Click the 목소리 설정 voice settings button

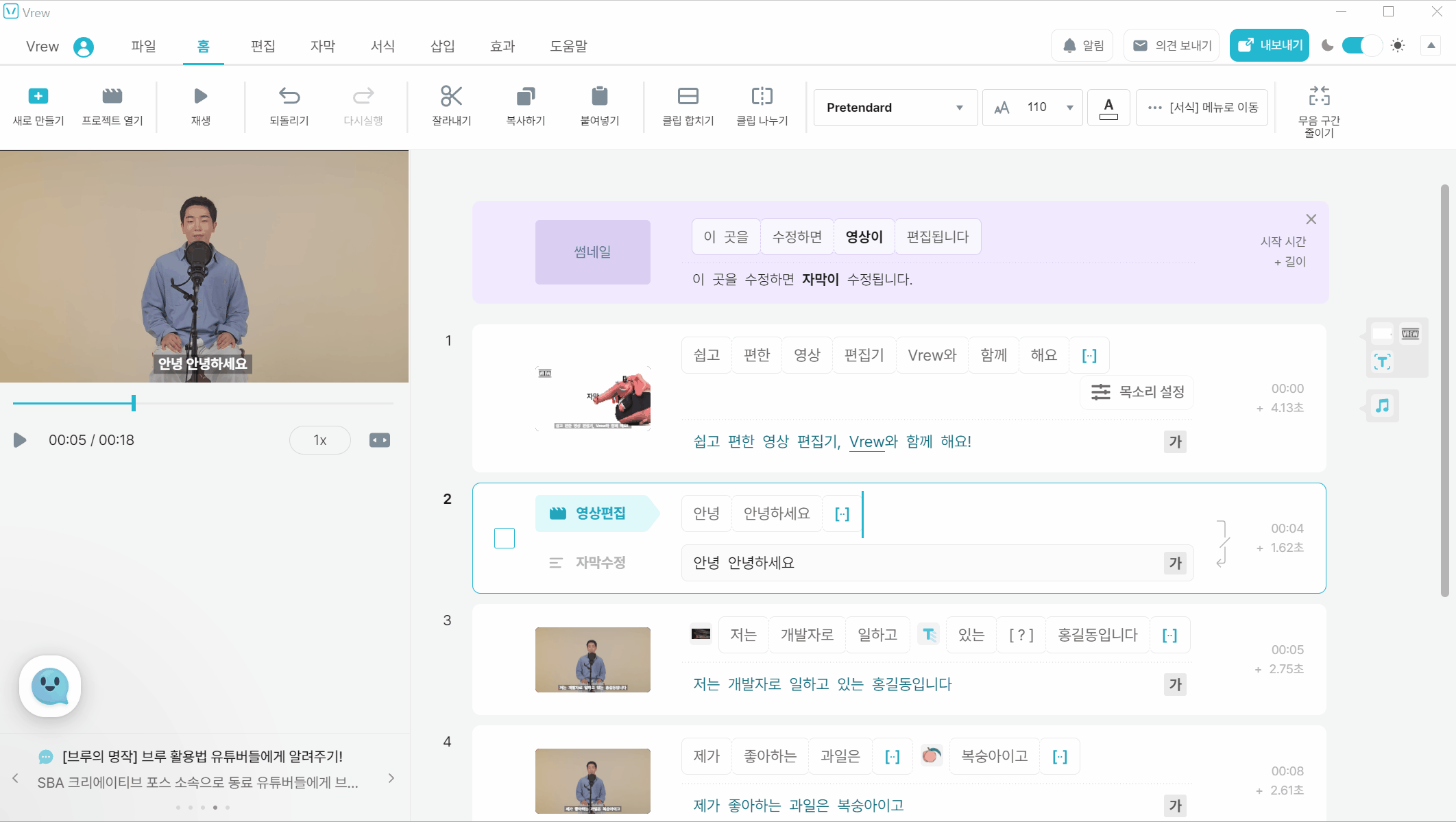1137,392
